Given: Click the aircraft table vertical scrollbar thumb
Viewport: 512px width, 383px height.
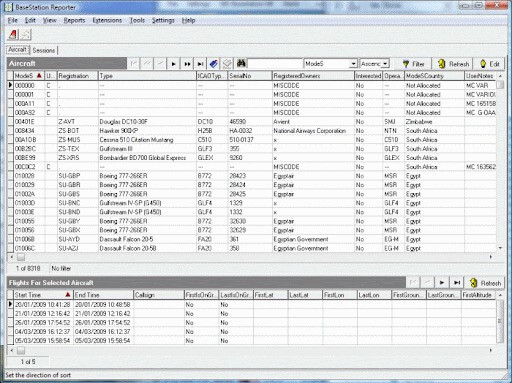Looking at the screenshot, I should (500, 85).
